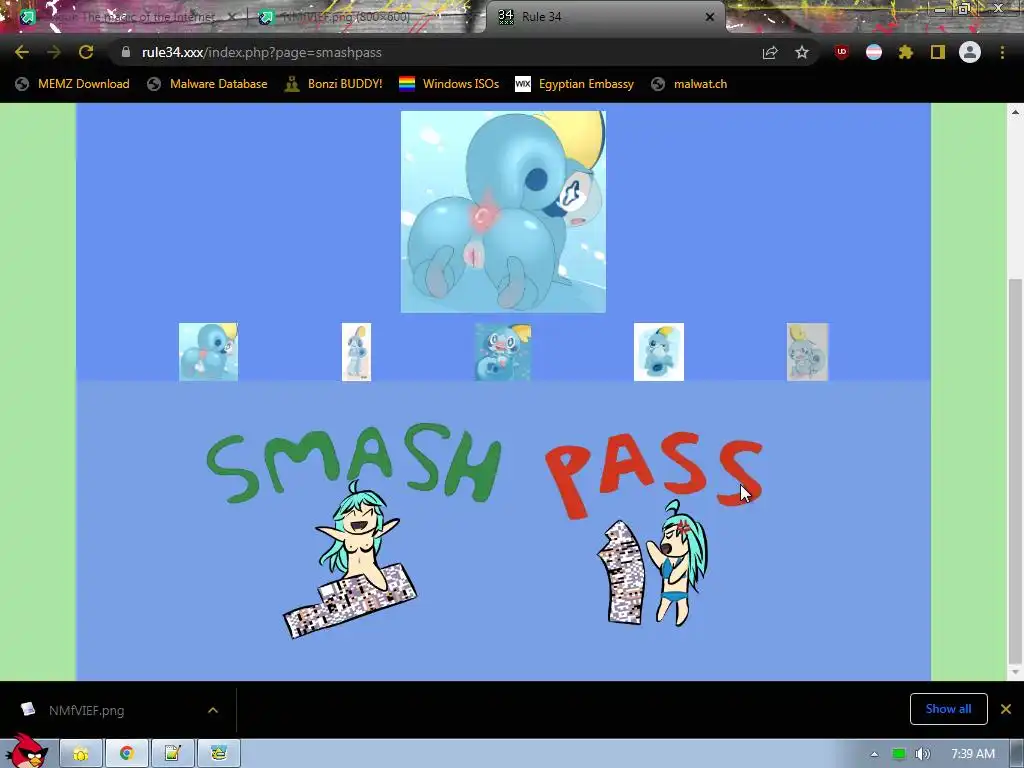Close the Rule 34 tab
The image size is (1024, 768).
(x=710, y=17)
